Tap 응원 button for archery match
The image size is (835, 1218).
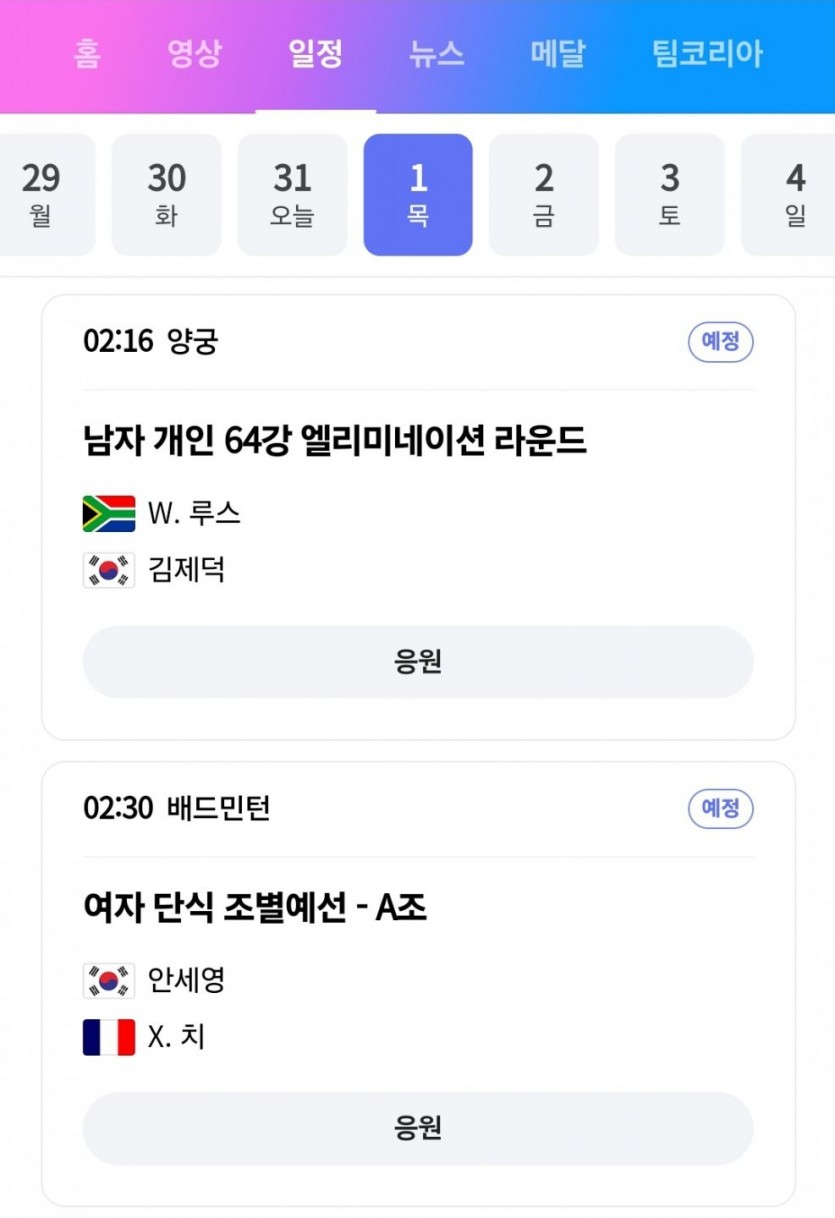[x=418, y=662]
